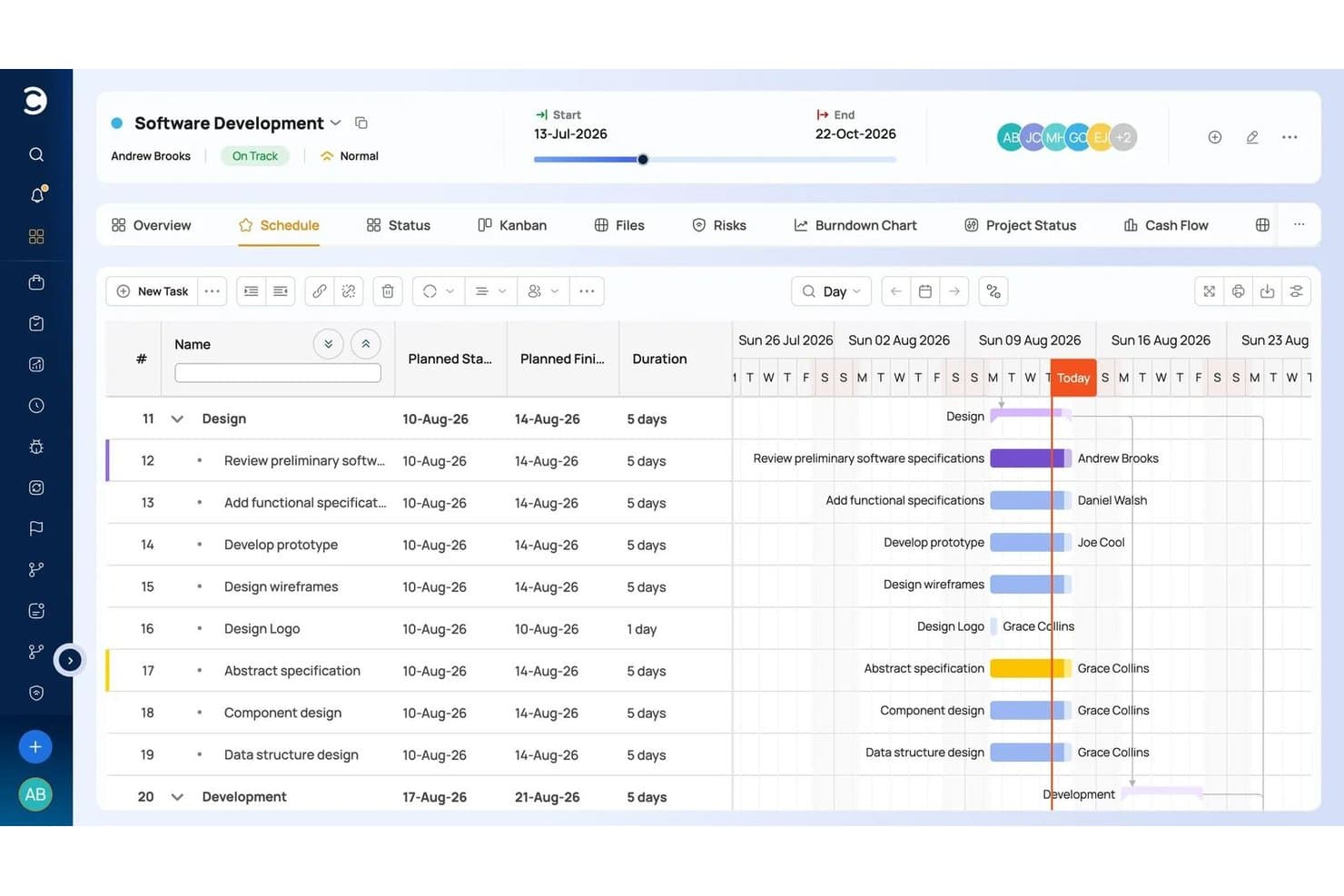
Task: Expand all rows with double-down chevron
Action: [x=328, y=344]
